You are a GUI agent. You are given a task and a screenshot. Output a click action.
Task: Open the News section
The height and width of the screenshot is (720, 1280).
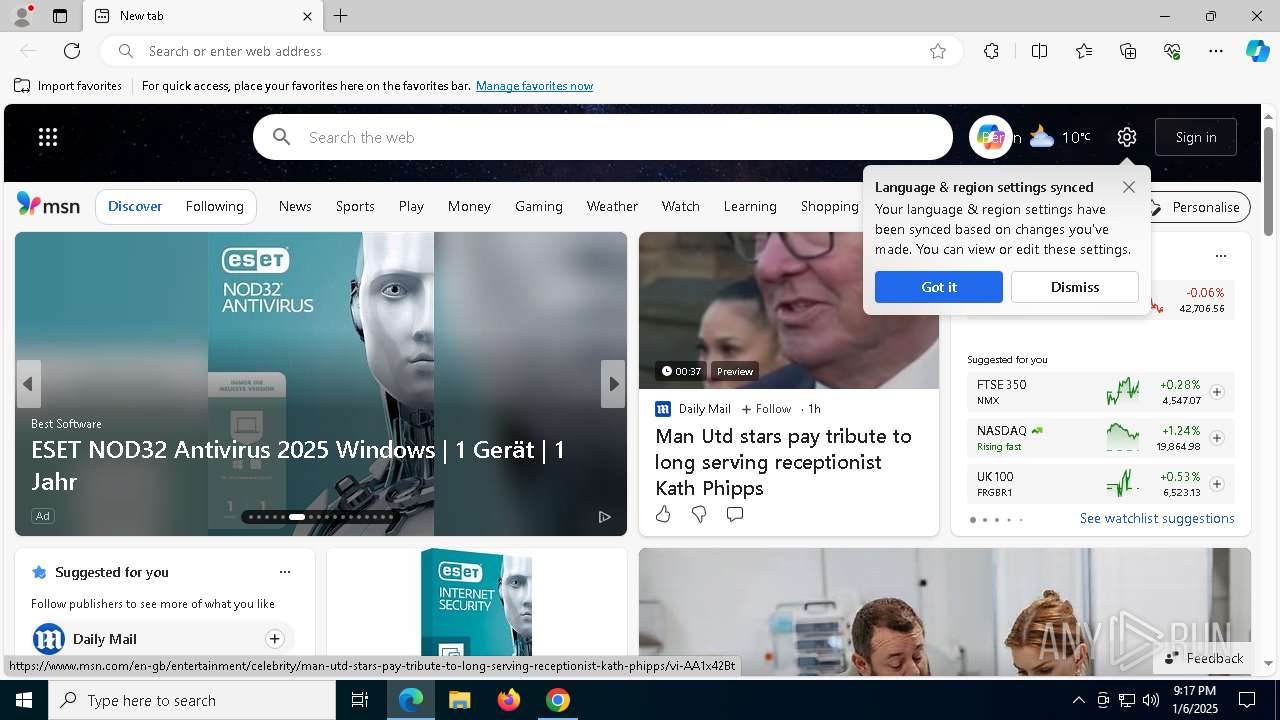pos(295,206)
